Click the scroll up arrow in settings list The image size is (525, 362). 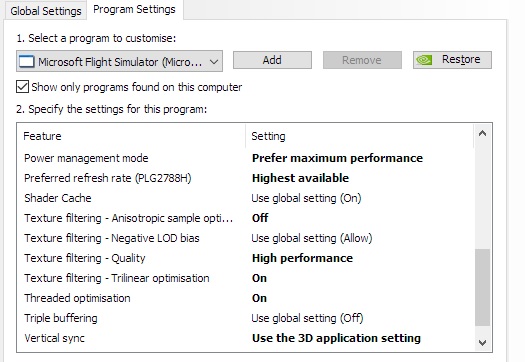click(x=482, y=134)
